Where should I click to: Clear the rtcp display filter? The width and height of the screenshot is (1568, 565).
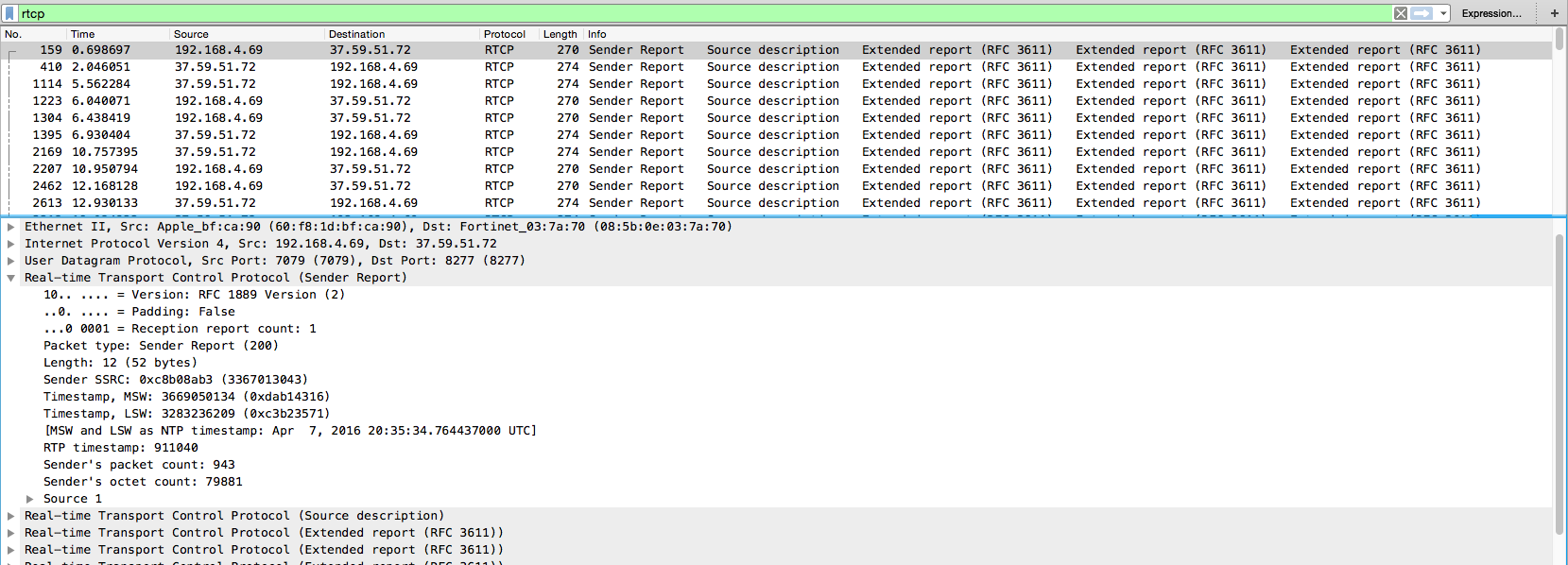point(1401,13)
